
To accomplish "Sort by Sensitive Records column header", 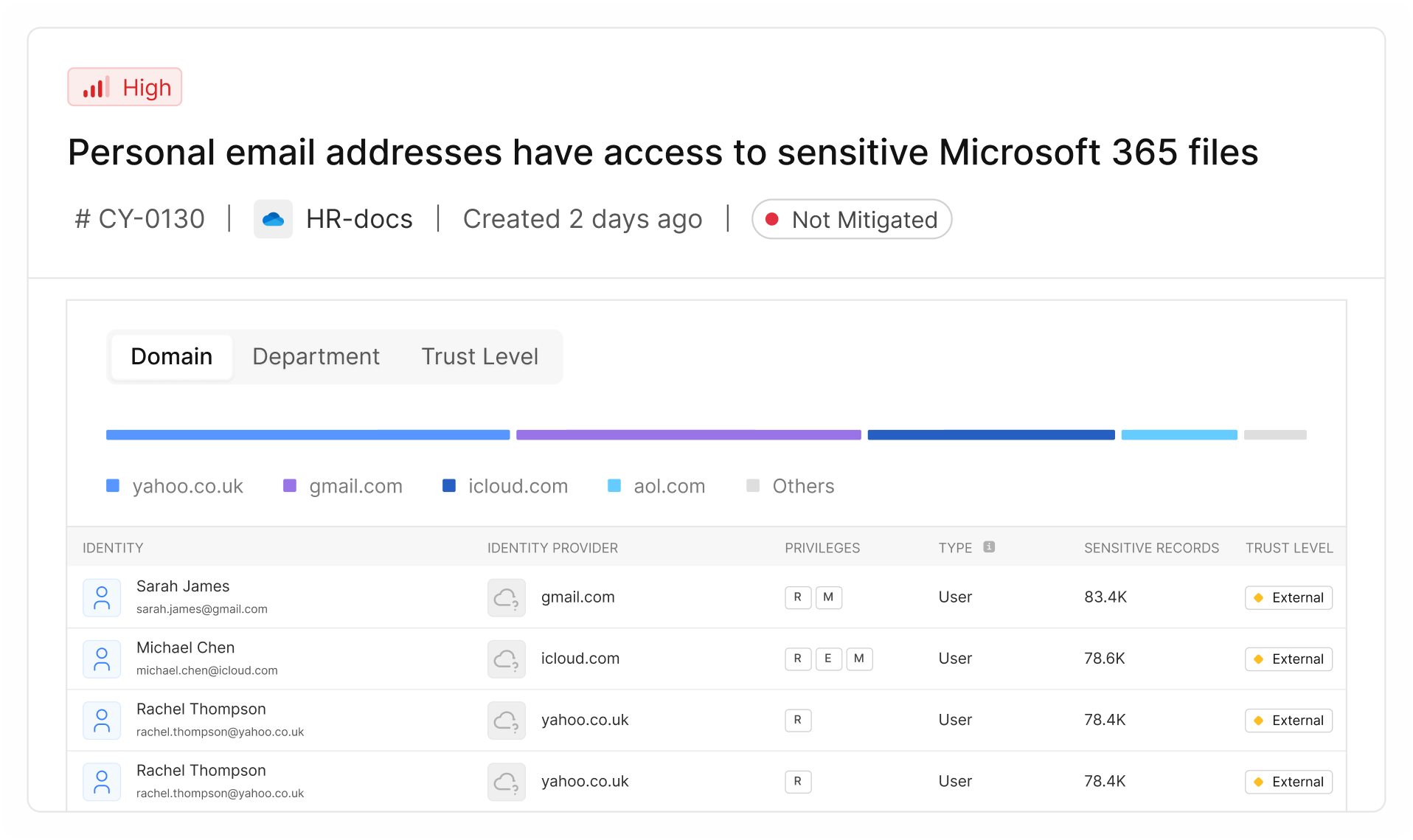I will [x=1151, y=548].
